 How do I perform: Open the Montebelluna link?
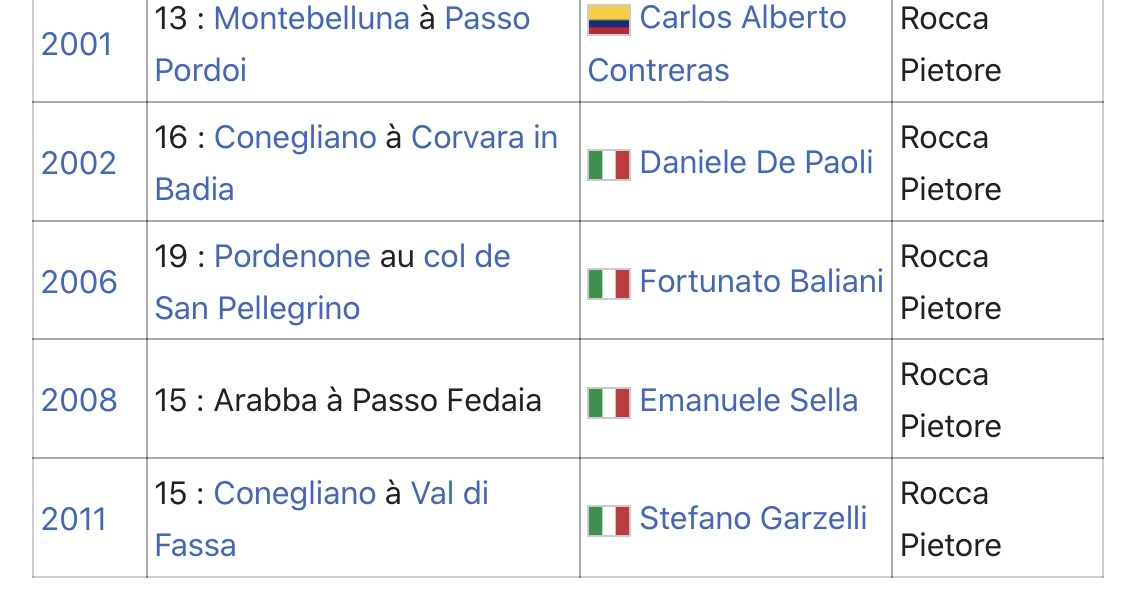pos(312,19)
